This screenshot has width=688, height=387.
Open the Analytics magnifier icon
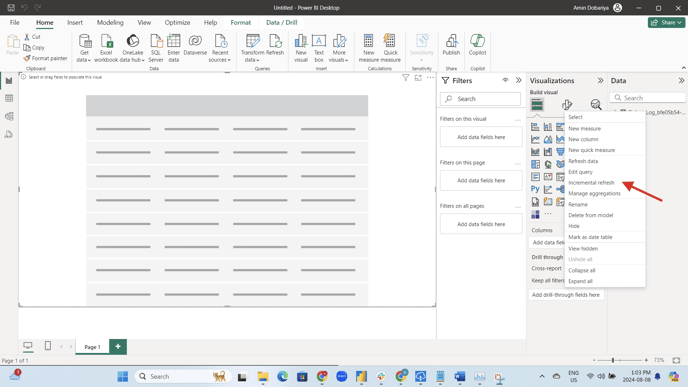coord(595,105)
